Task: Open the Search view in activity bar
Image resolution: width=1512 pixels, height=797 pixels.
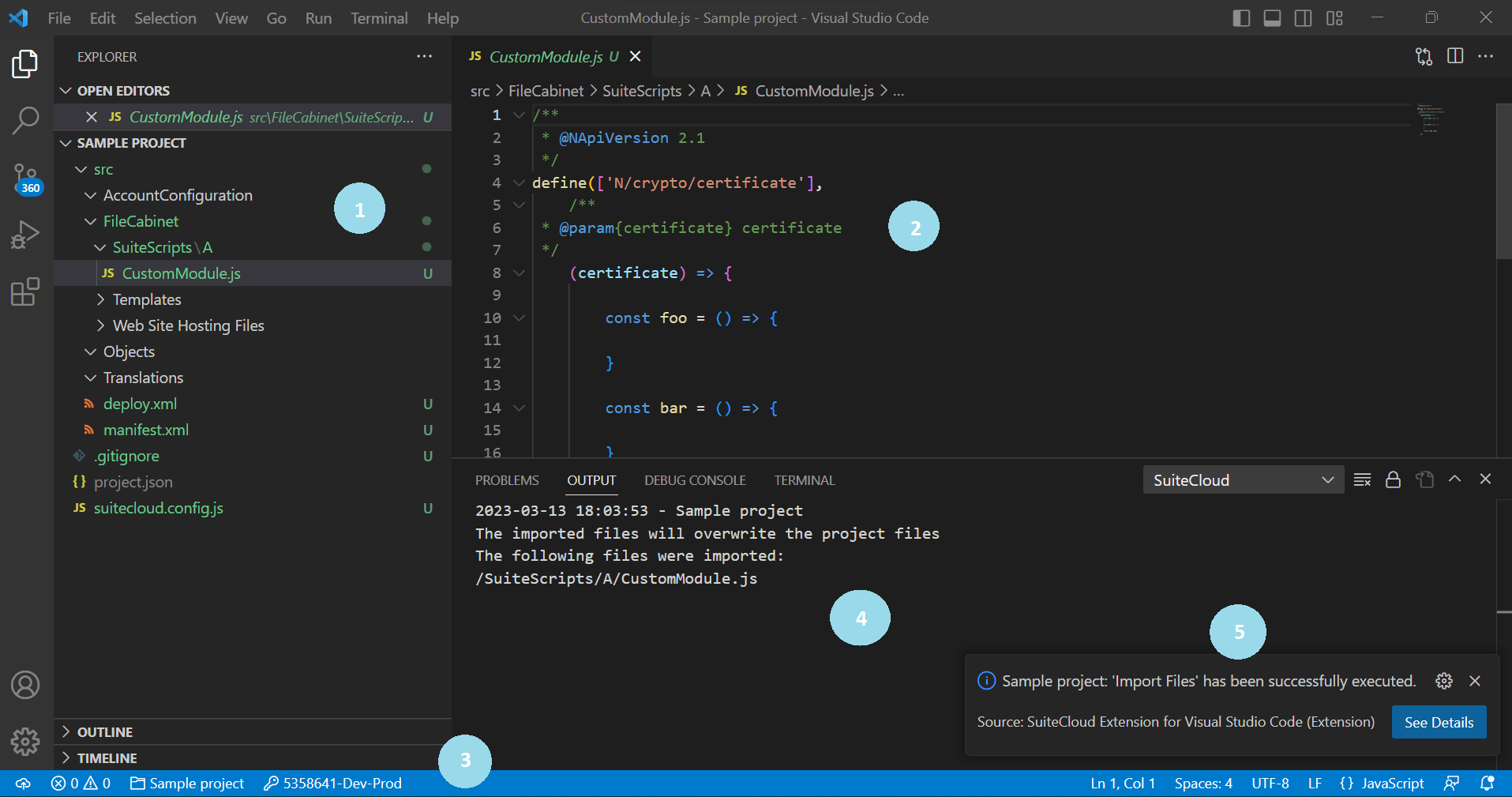Action: point(25,121)
